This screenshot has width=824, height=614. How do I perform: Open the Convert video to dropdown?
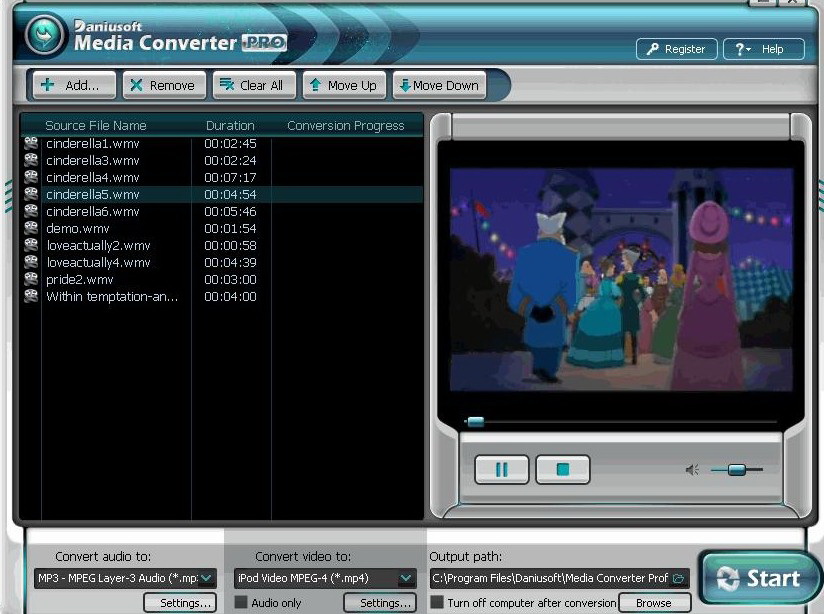(x=325, y=578)
